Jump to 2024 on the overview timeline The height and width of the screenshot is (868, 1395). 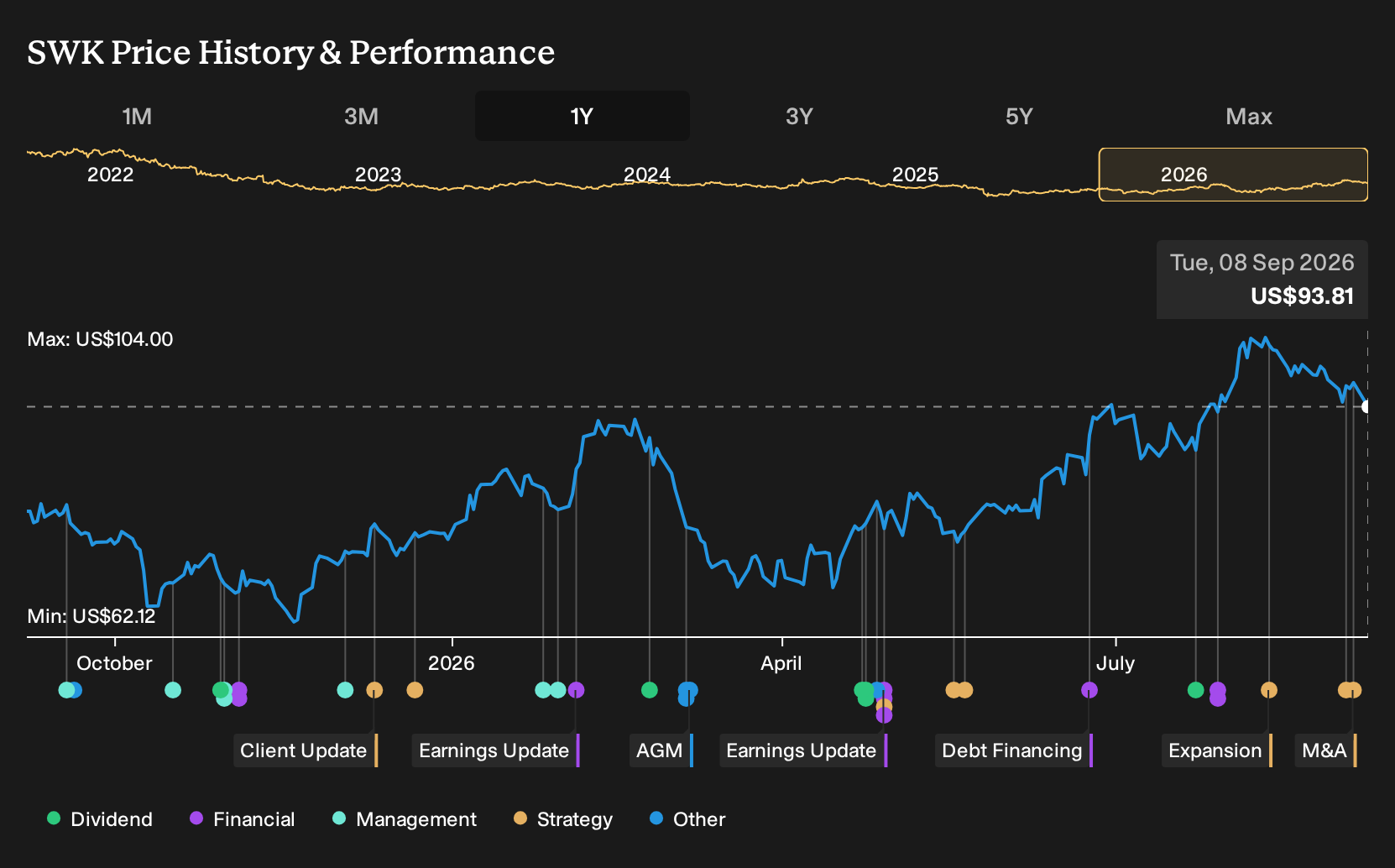coord(647,175)
